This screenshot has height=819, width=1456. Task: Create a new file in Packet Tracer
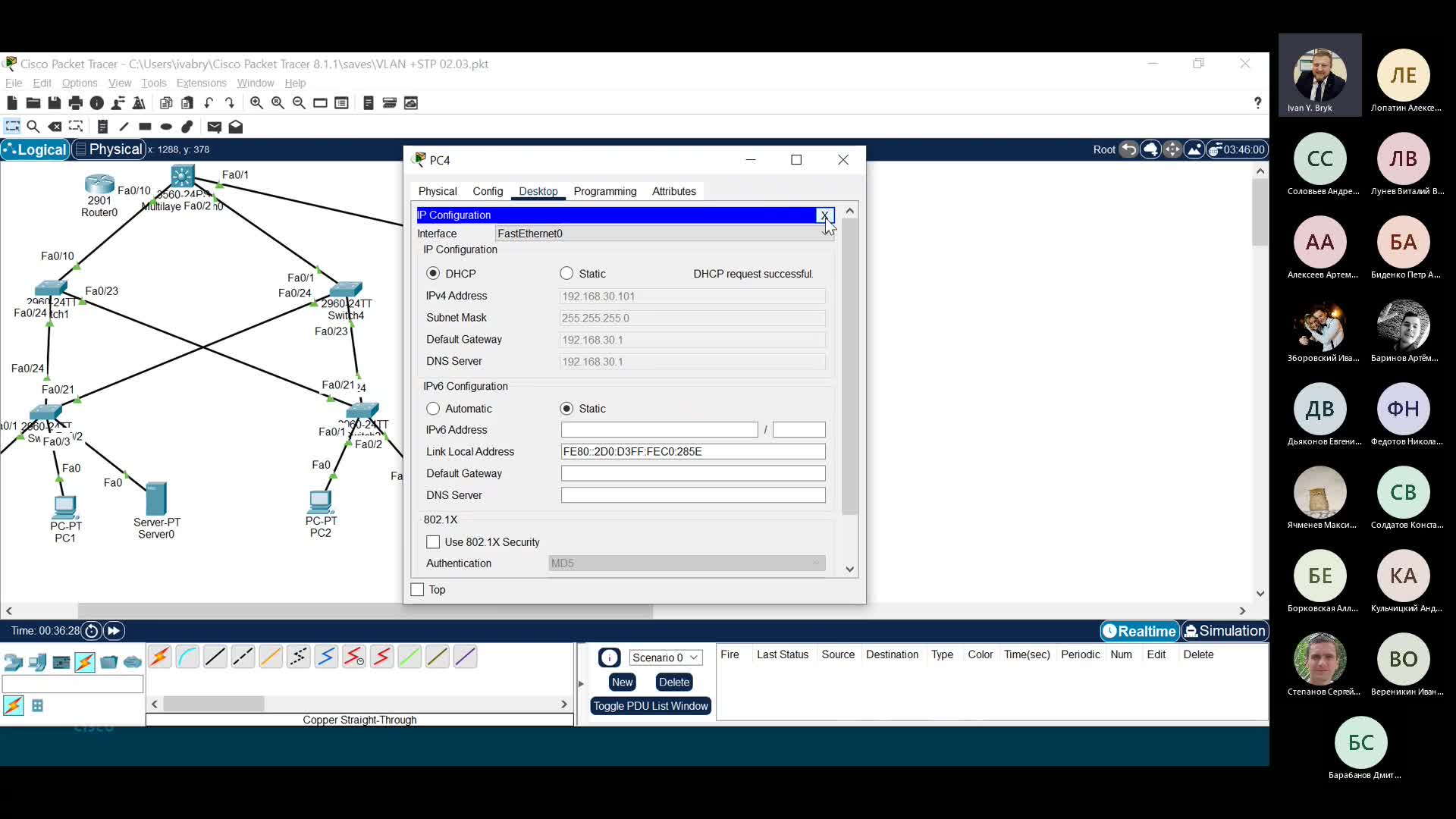coord(12,103)
